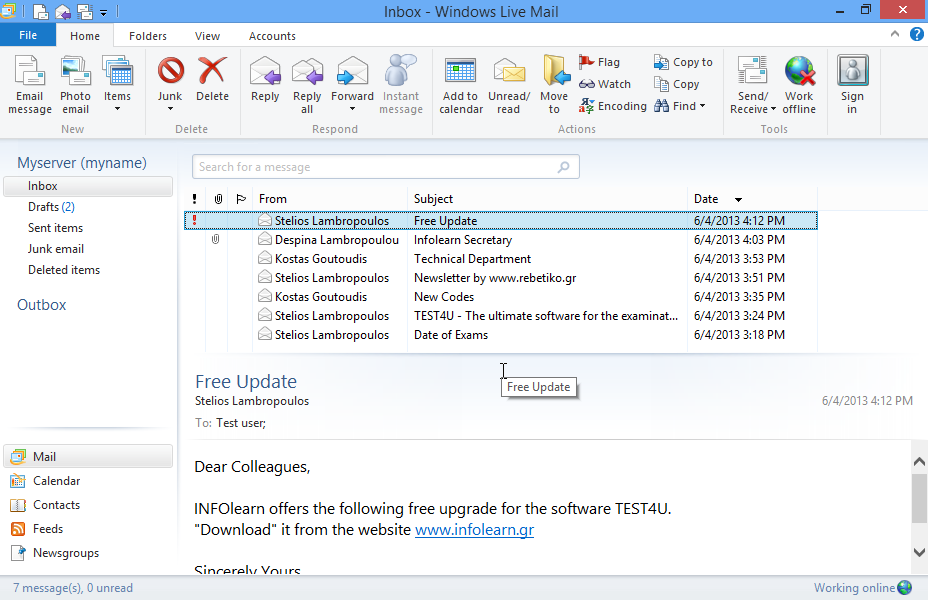Screen dimensions: 928x600
Task: Select the Mail section
Action: point(88,457)
